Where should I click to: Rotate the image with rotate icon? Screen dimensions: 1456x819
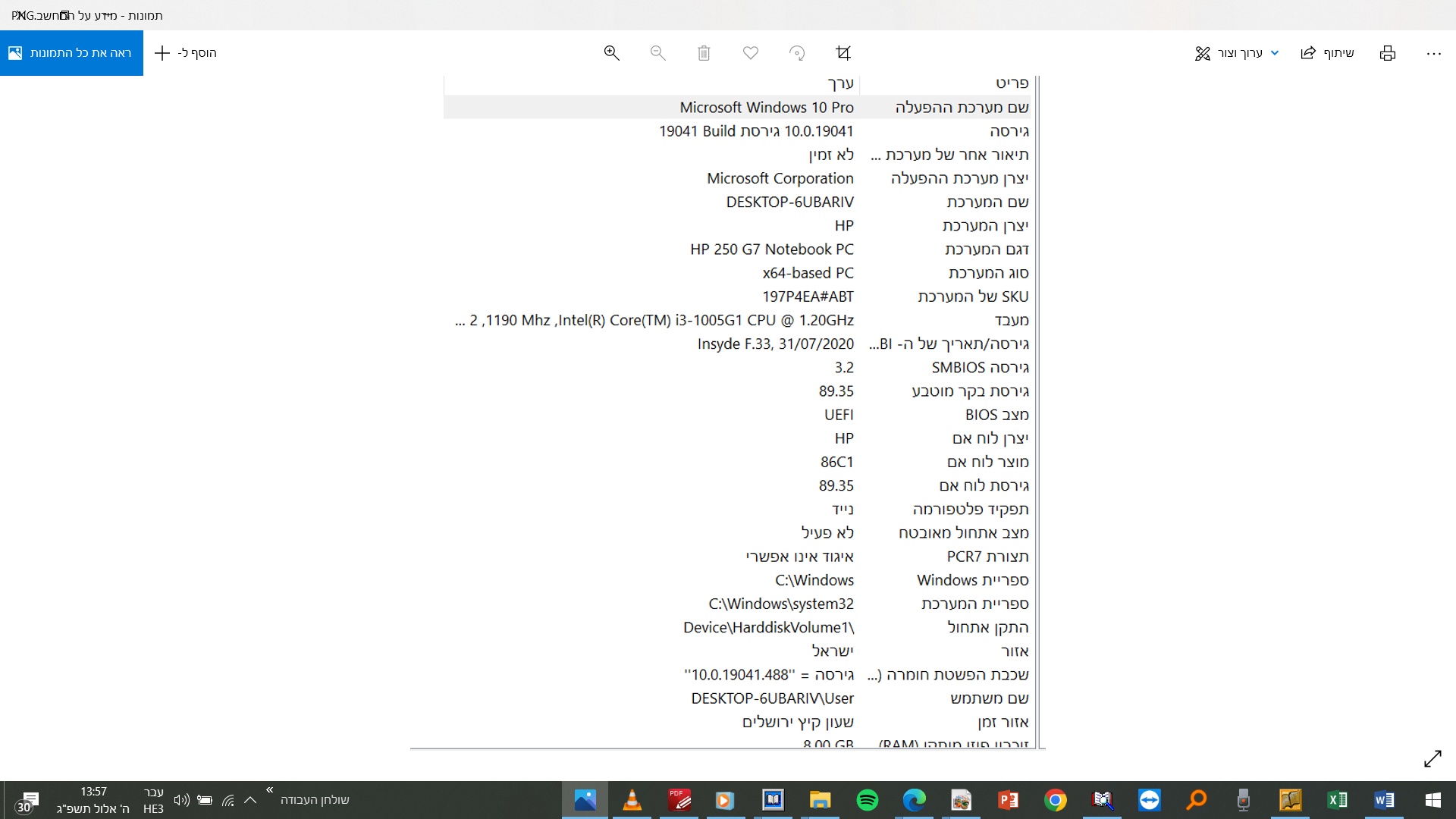point(797,53)
